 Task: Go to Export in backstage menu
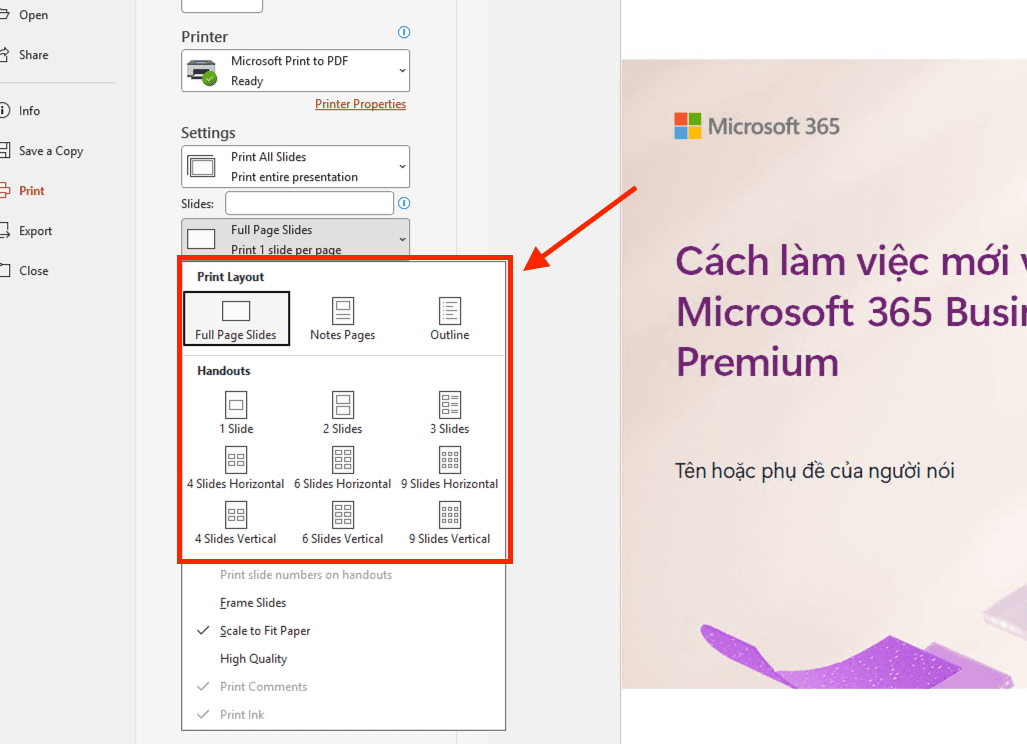pyautogui.click(x=27, y=231)
